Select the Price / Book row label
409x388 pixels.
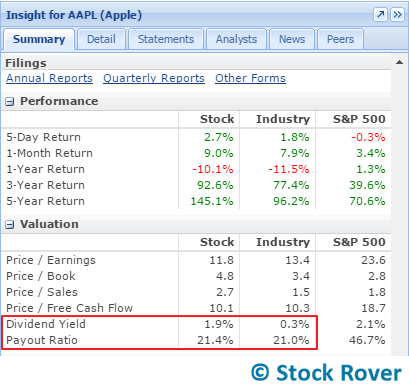41,276
